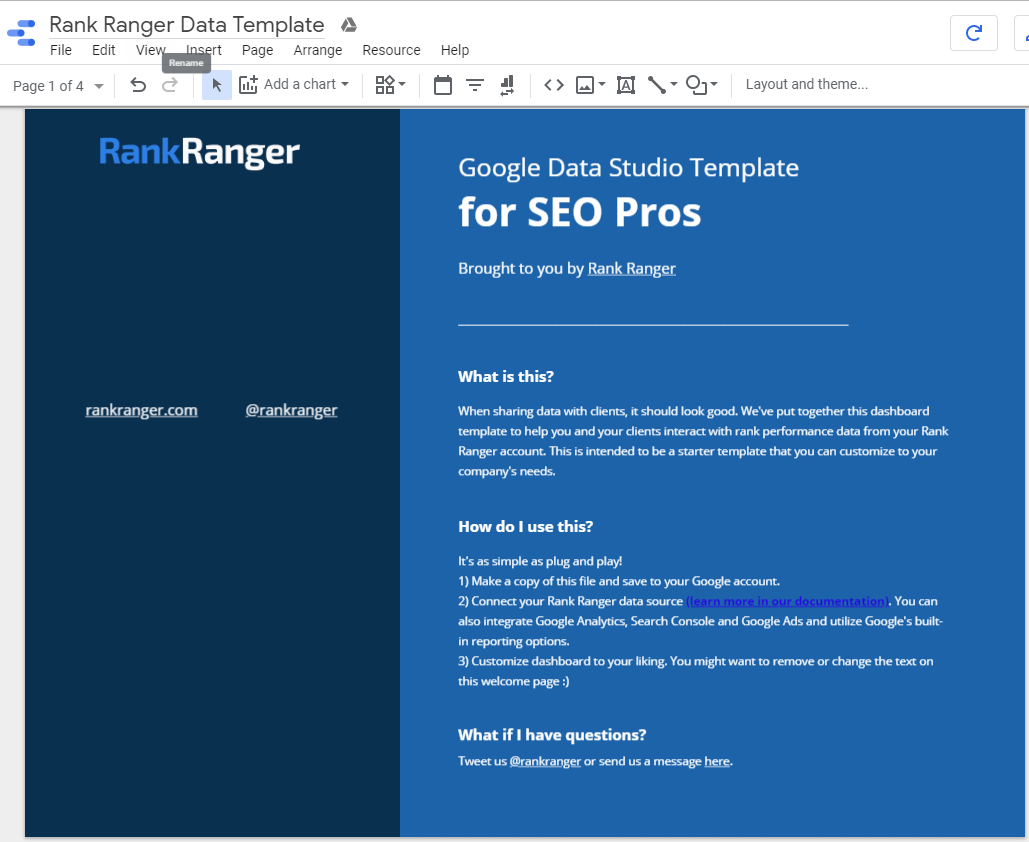
Task: Open Layout and theme panel
Action: click(x=806, y=84)
